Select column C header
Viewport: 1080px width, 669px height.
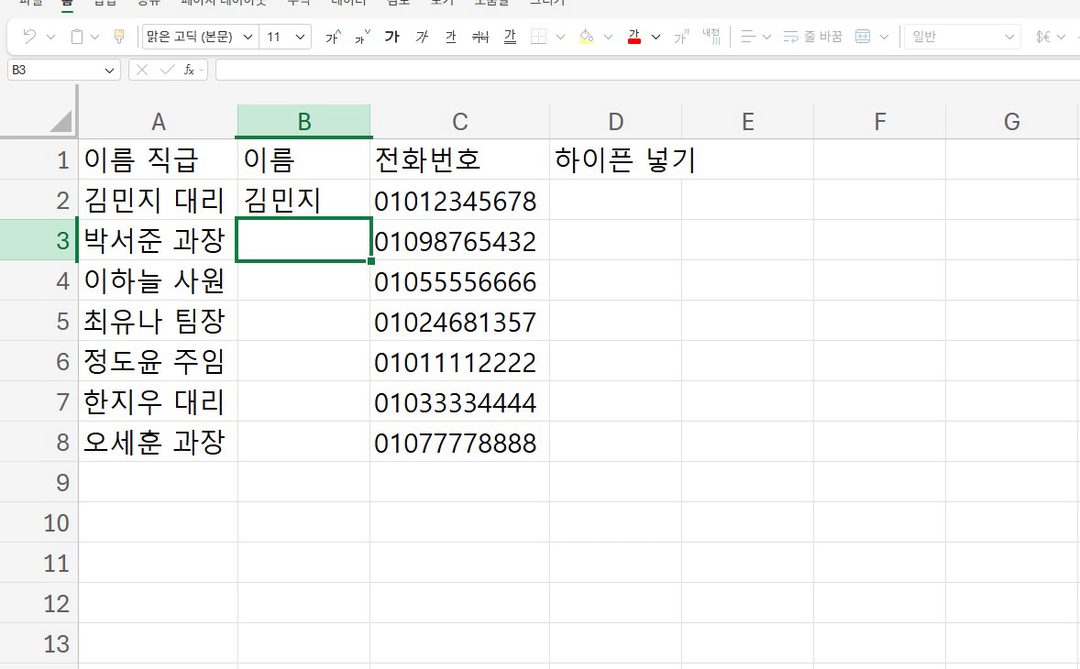click(459, 121)
